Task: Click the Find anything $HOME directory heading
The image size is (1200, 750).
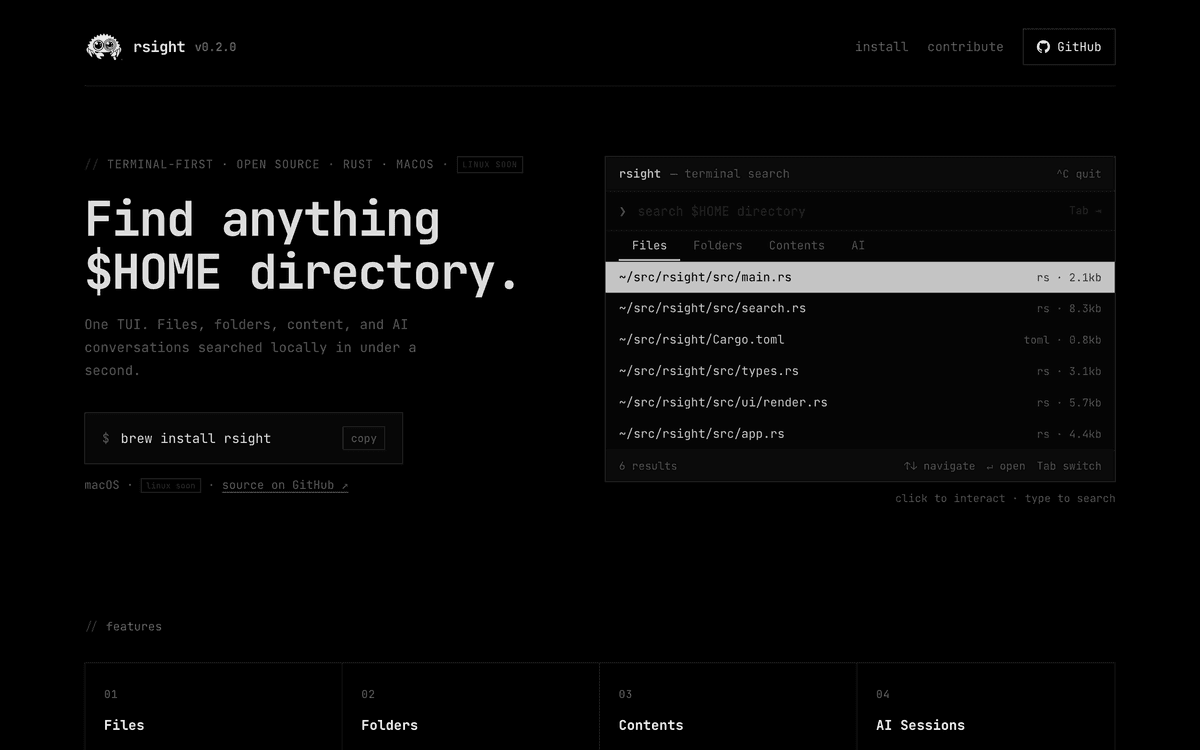Action: [302, 245]
